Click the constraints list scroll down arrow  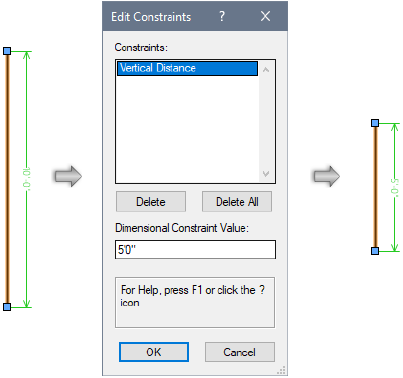(x=266, y=174)
